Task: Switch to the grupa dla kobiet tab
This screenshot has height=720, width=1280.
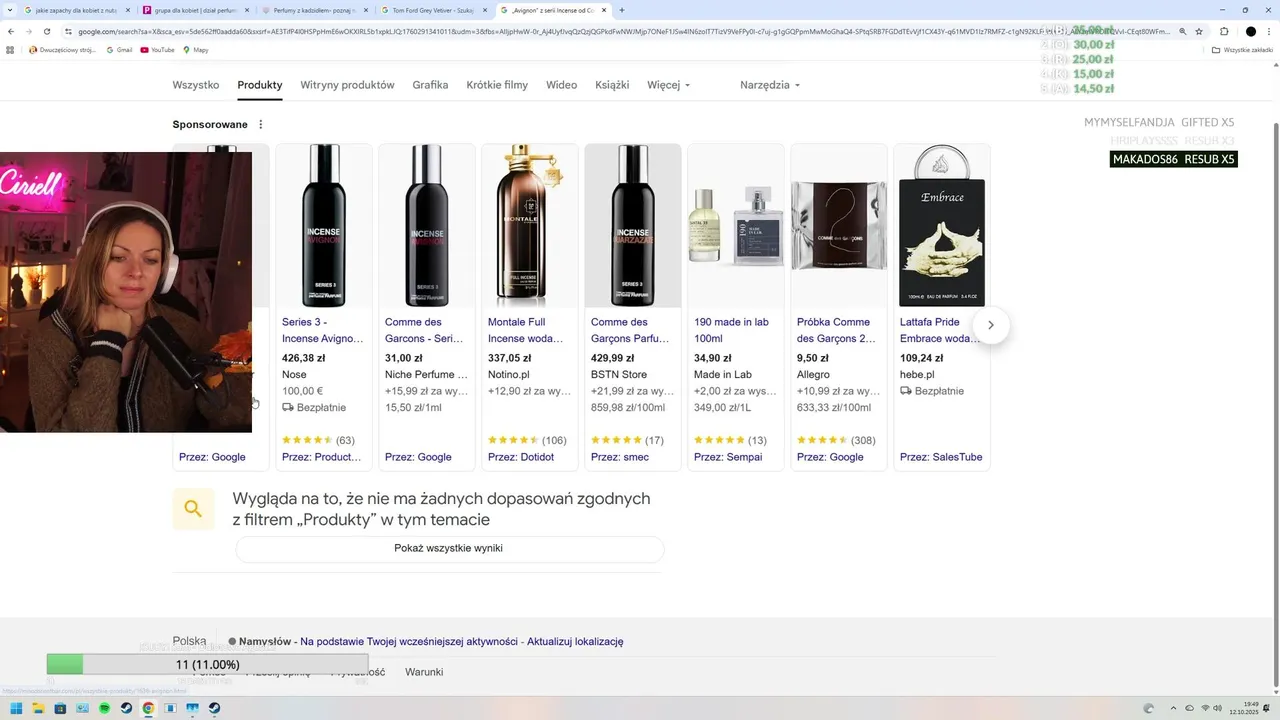Action: pyautogui.click(x=197, y=10)
